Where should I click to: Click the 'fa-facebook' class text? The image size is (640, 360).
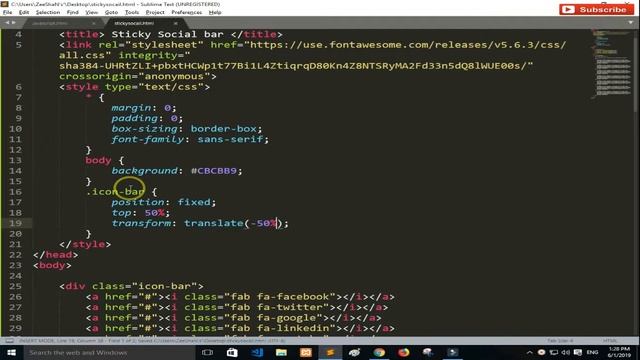(x=293, y=297)
